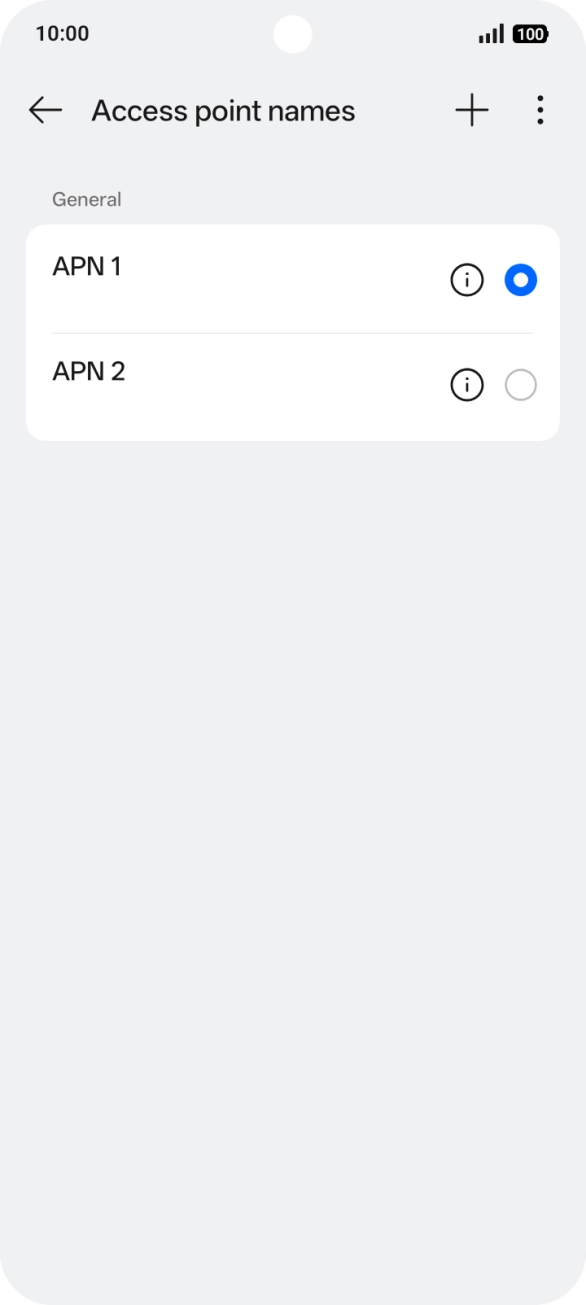
Task: Tap the back arrow icon
Action: click(44, 110)
